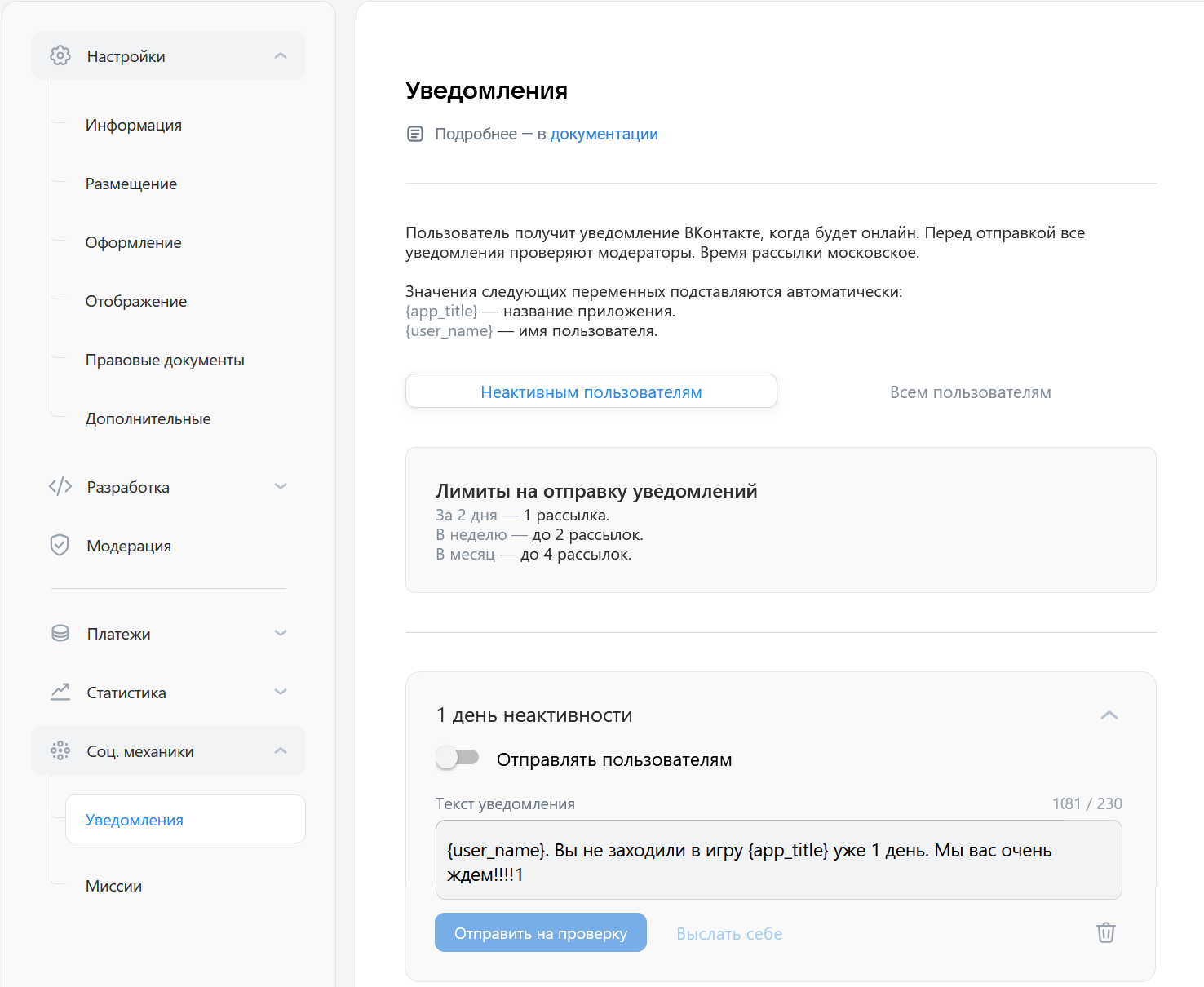Viewport: 1204px width, 987px height.
Task: Open the Уведомления menu item
Action: point(134,820)
